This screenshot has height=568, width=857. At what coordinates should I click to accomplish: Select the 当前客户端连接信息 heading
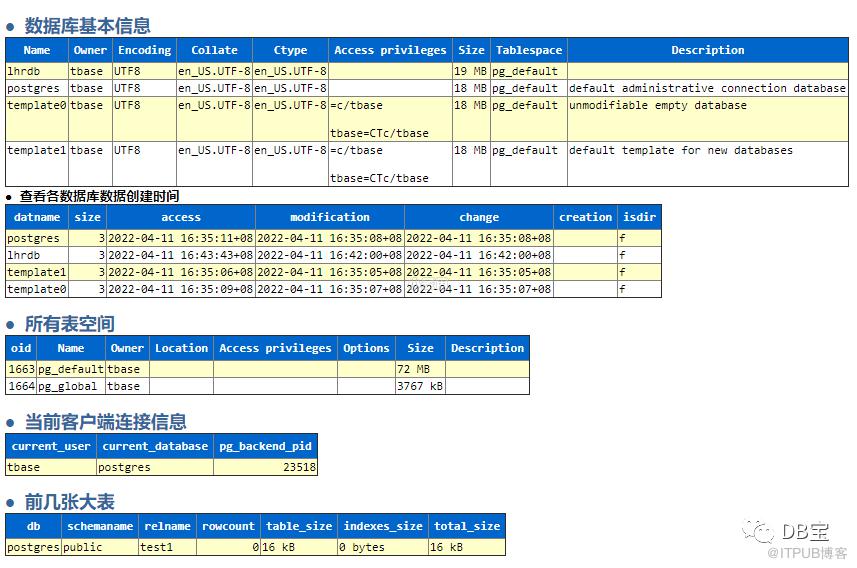pos(105,422)
